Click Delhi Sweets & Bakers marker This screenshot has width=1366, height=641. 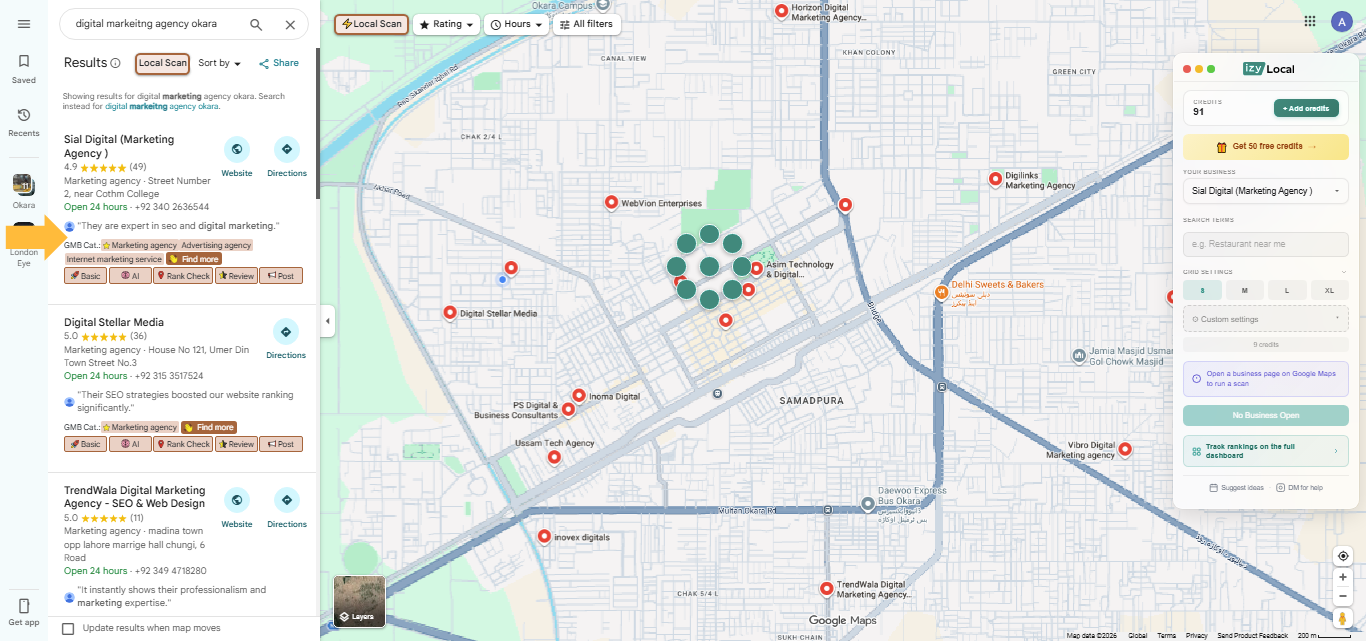point(940,292)
